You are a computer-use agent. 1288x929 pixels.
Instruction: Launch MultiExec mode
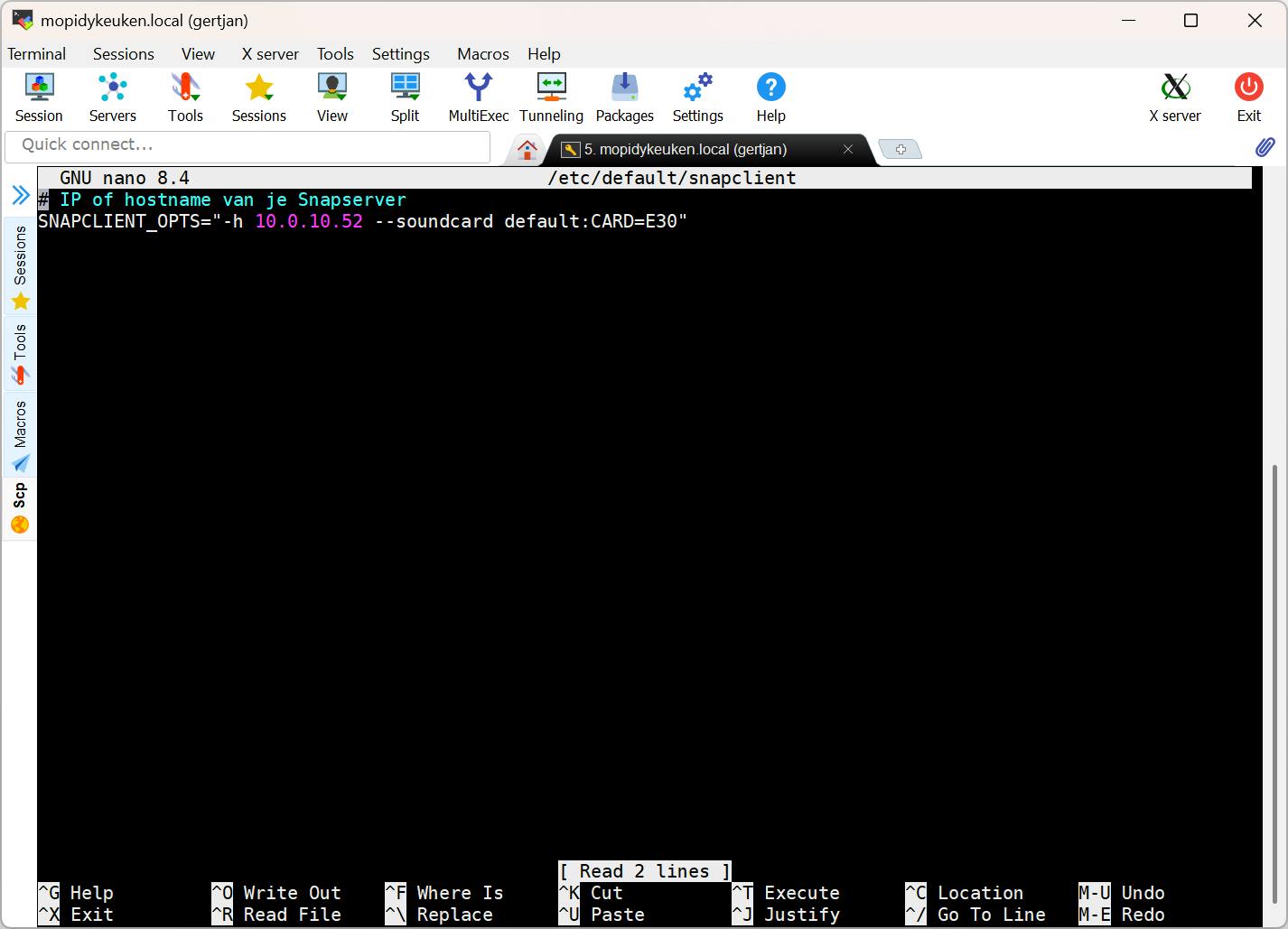click(479, 98)
